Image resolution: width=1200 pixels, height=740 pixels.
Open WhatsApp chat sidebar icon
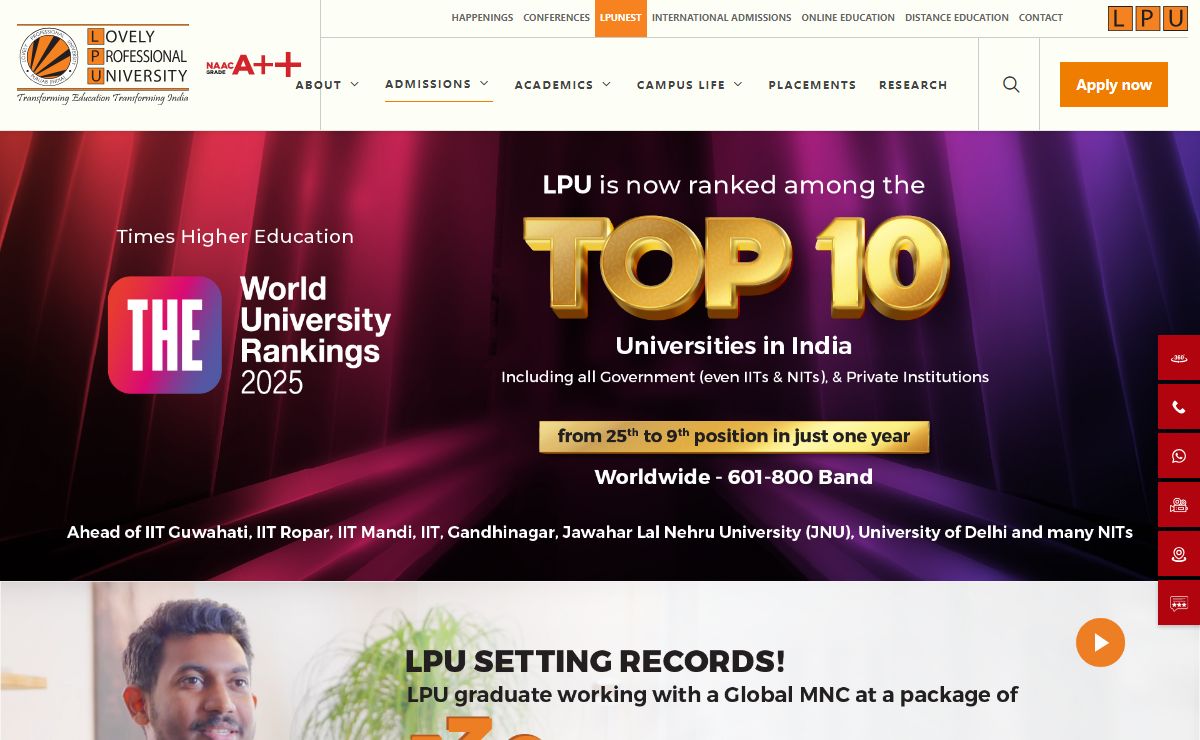[x=1179, y=456]
